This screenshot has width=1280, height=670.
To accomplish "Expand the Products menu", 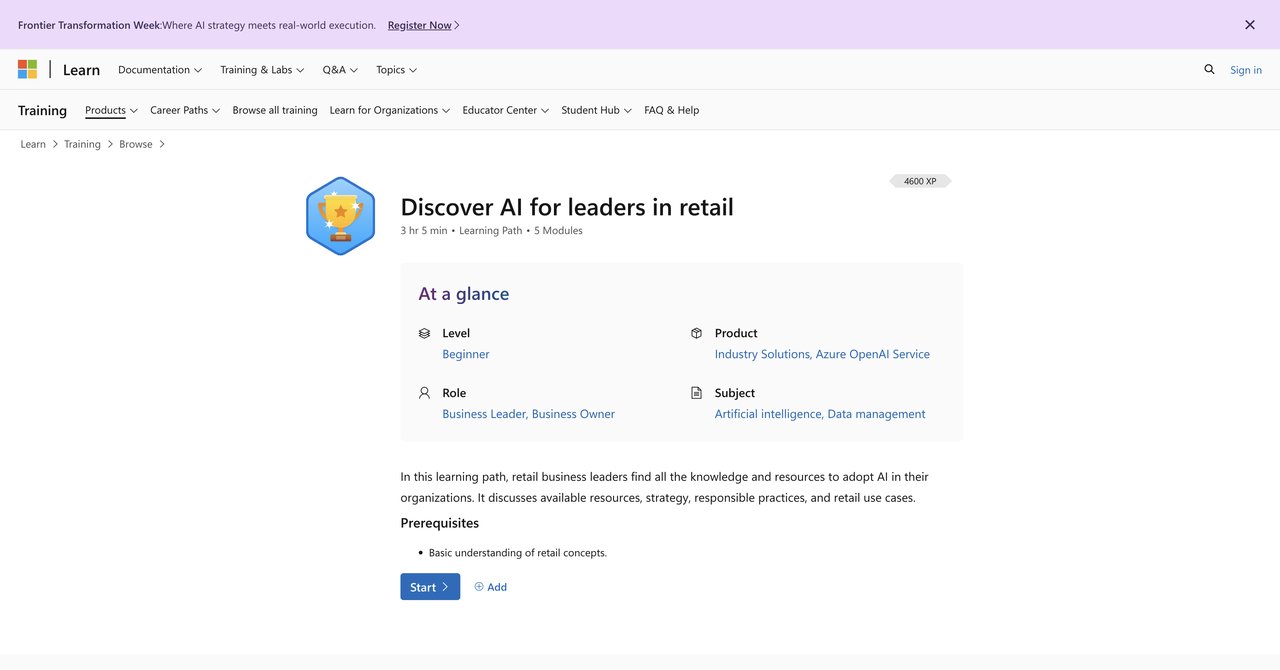I will (111, 110).
